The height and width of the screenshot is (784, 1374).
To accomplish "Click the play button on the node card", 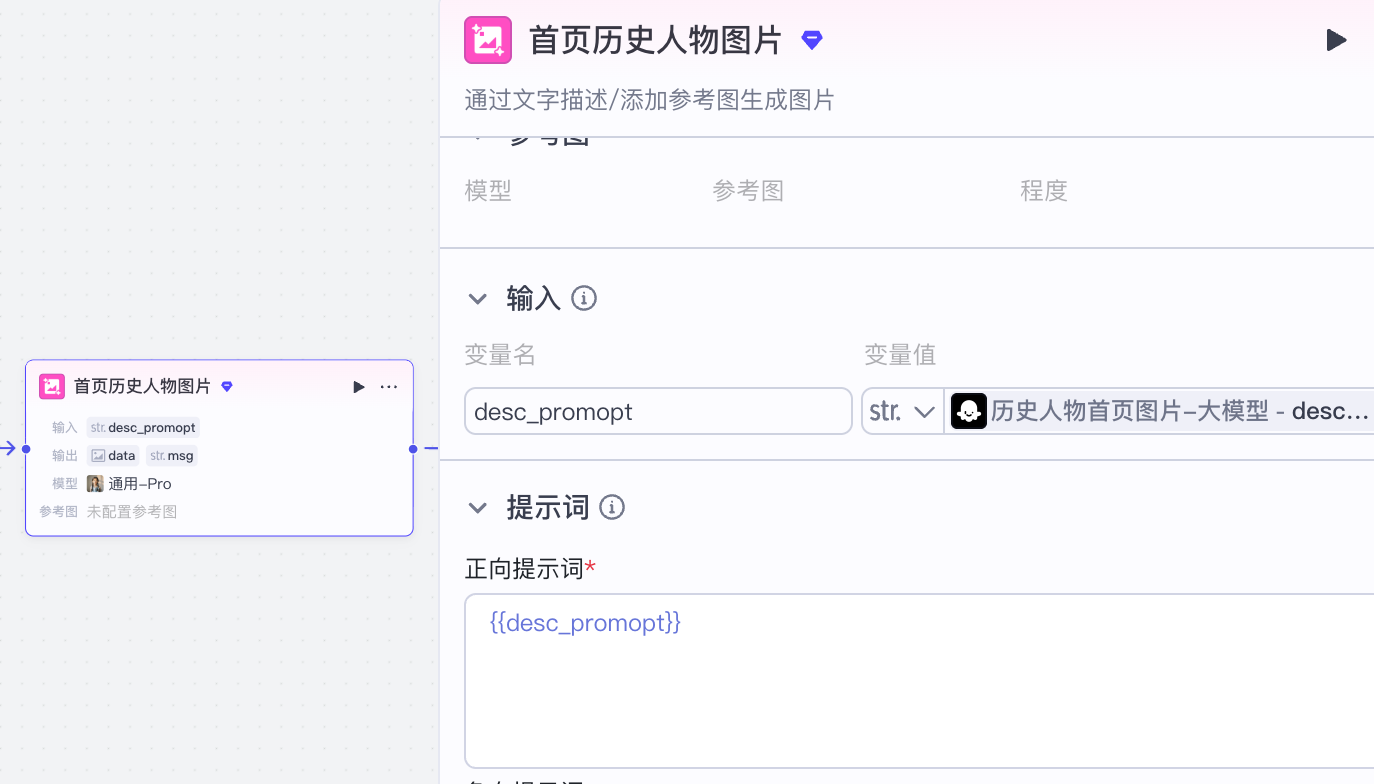I will point(359,387).
